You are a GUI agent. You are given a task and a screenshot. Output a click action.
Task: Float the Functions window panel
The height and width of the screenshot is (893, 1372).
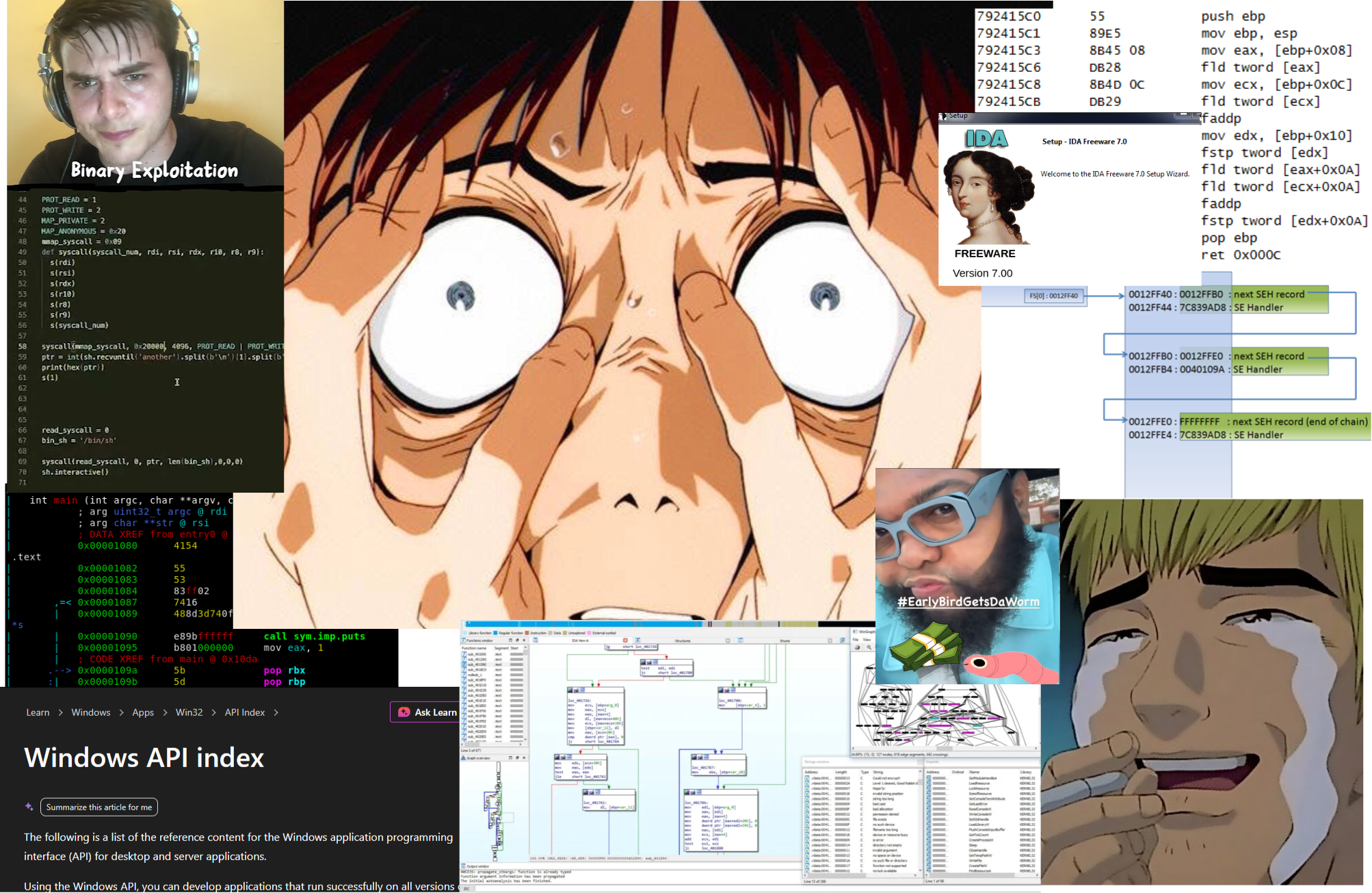point(517,640)
